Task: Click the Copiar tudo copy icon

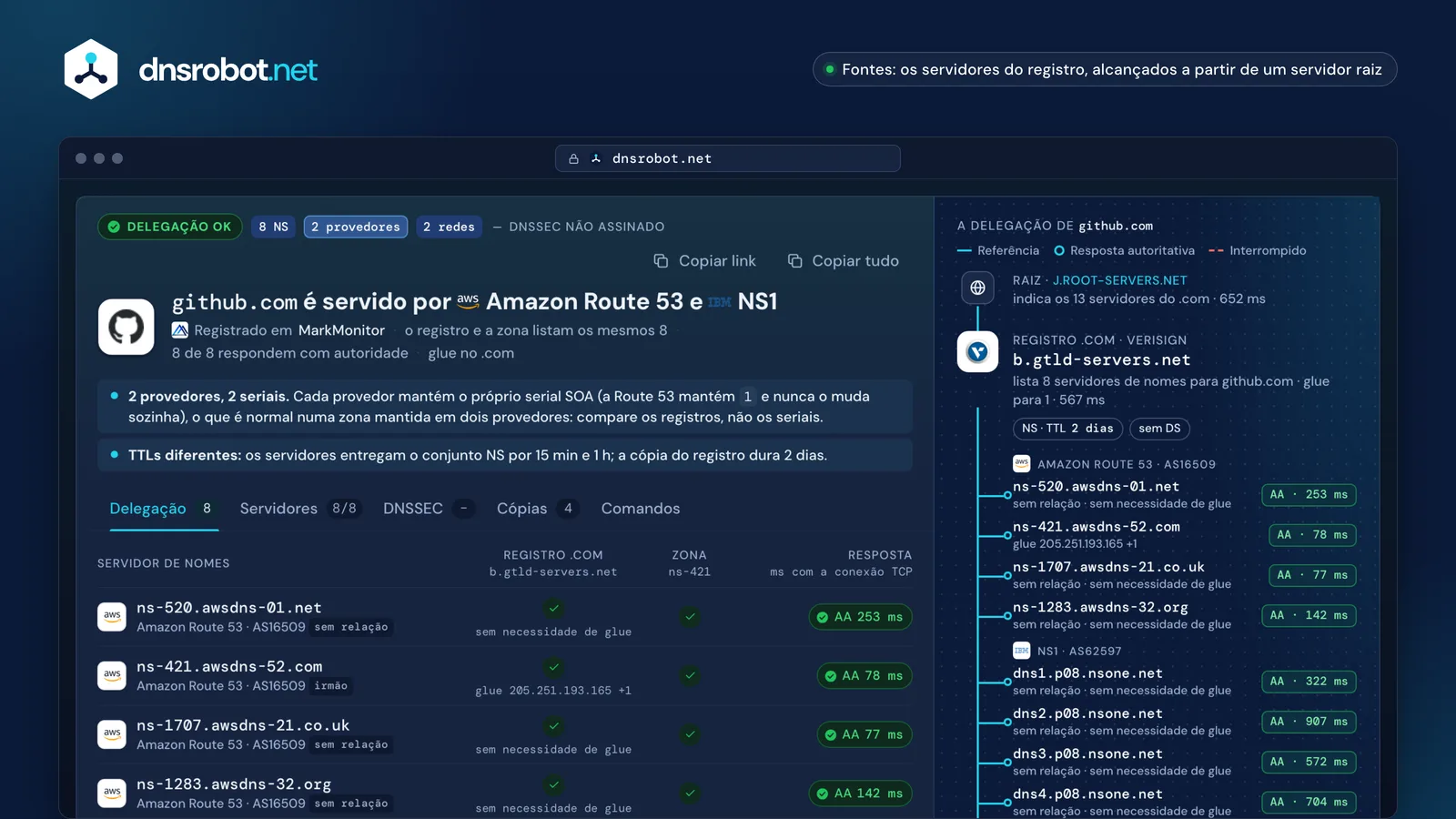Action: pos(794,261)
